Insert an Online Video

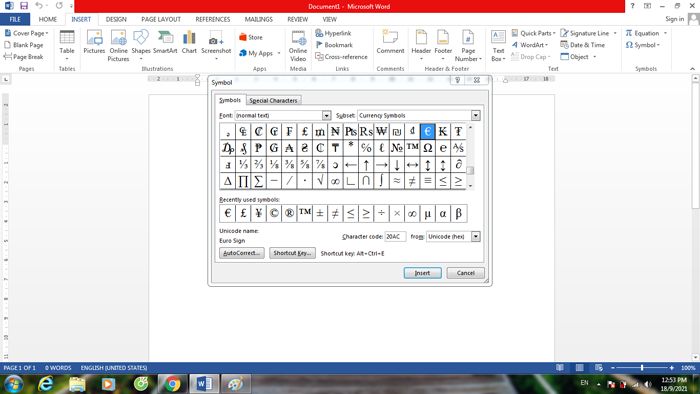(x=298, y=46)
